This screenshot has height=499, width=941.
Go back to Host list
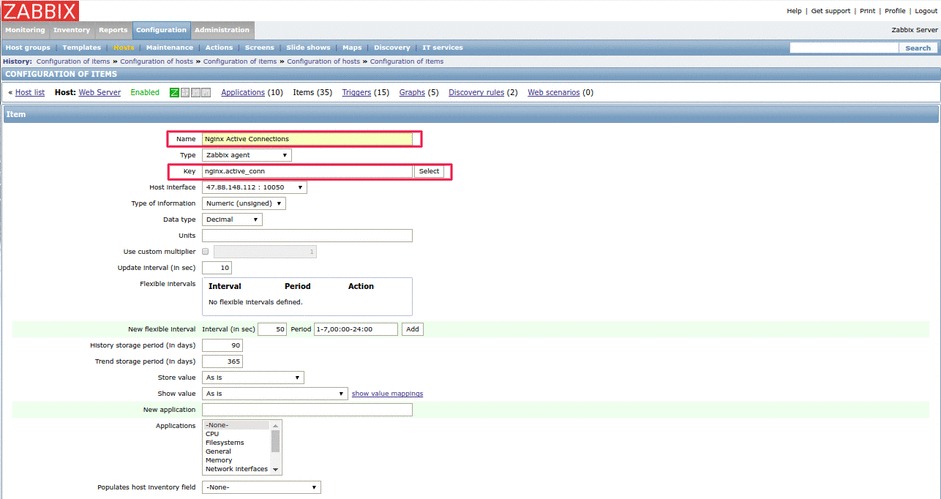tap(30, 92)
